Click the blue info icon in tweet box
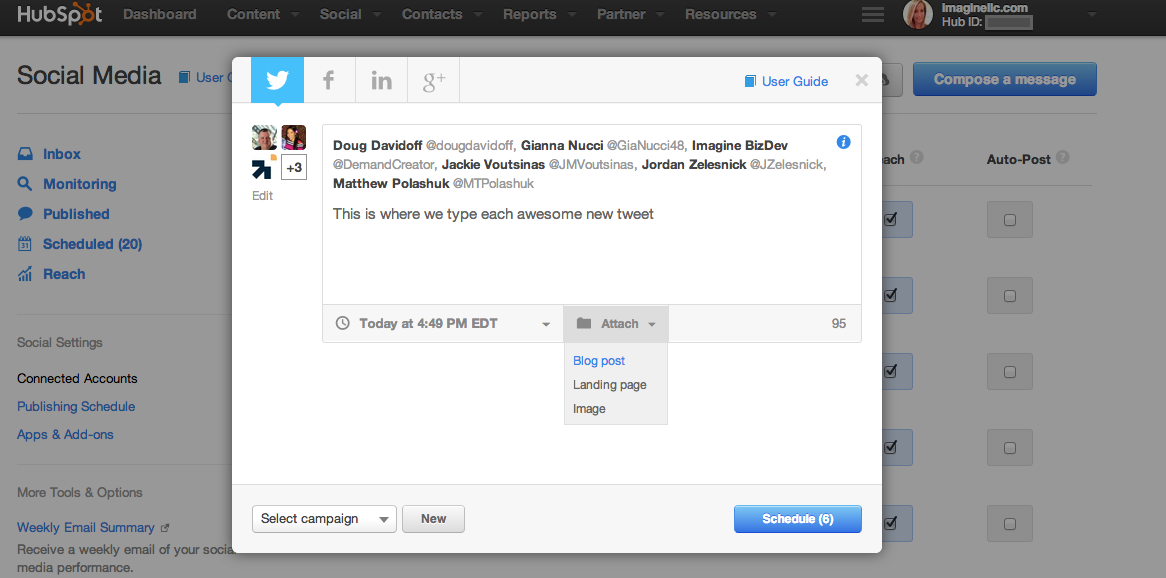This screenshot has width=1166, height=578. coord(843,142)
